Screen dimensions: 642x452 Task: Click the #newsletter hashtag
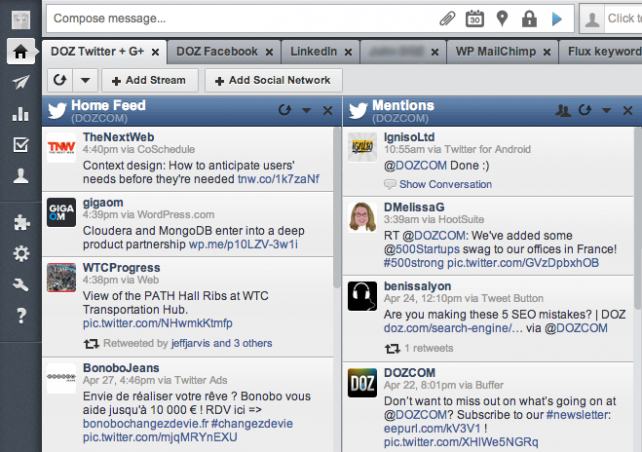(x=578, y=415)
